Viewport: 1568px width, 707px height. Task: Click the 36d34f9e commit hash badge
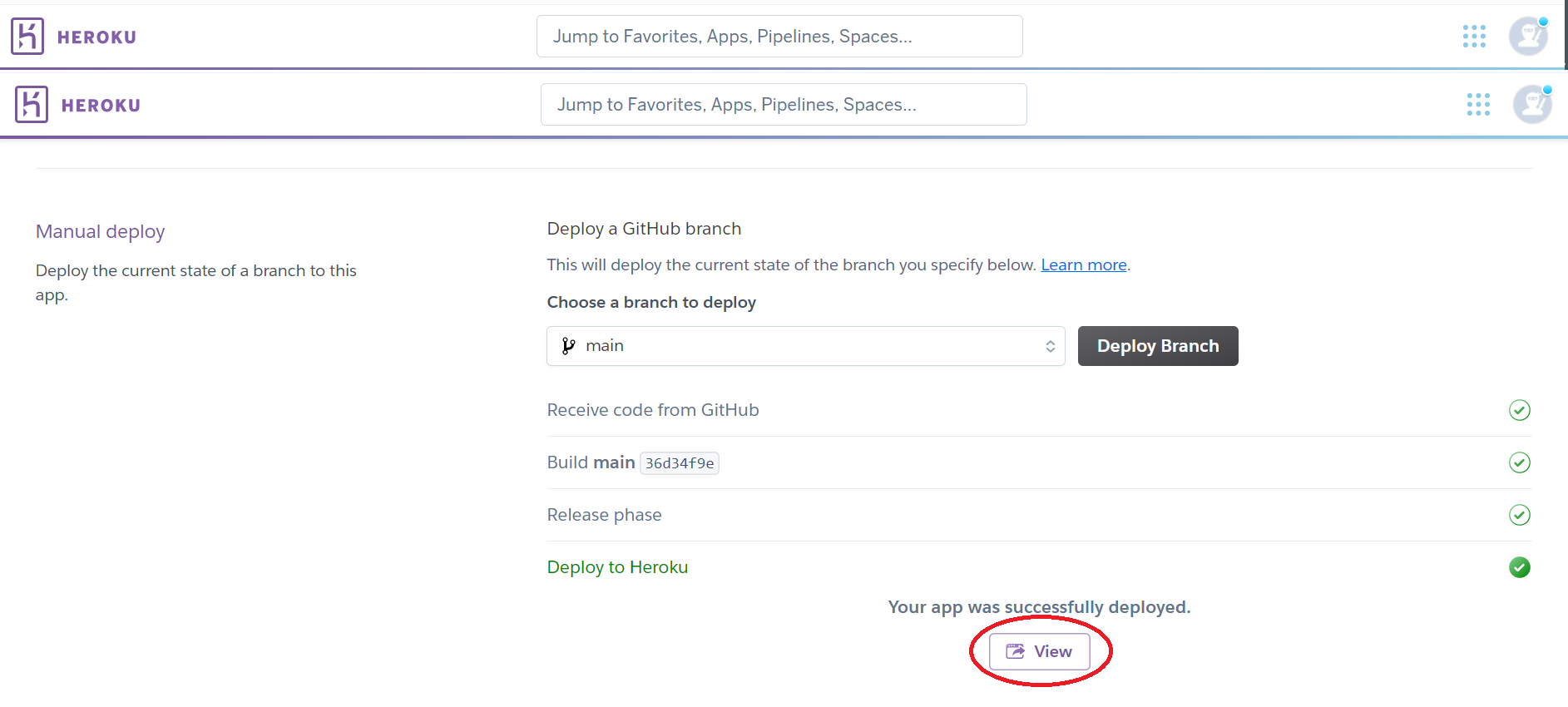tap(680, 463)
